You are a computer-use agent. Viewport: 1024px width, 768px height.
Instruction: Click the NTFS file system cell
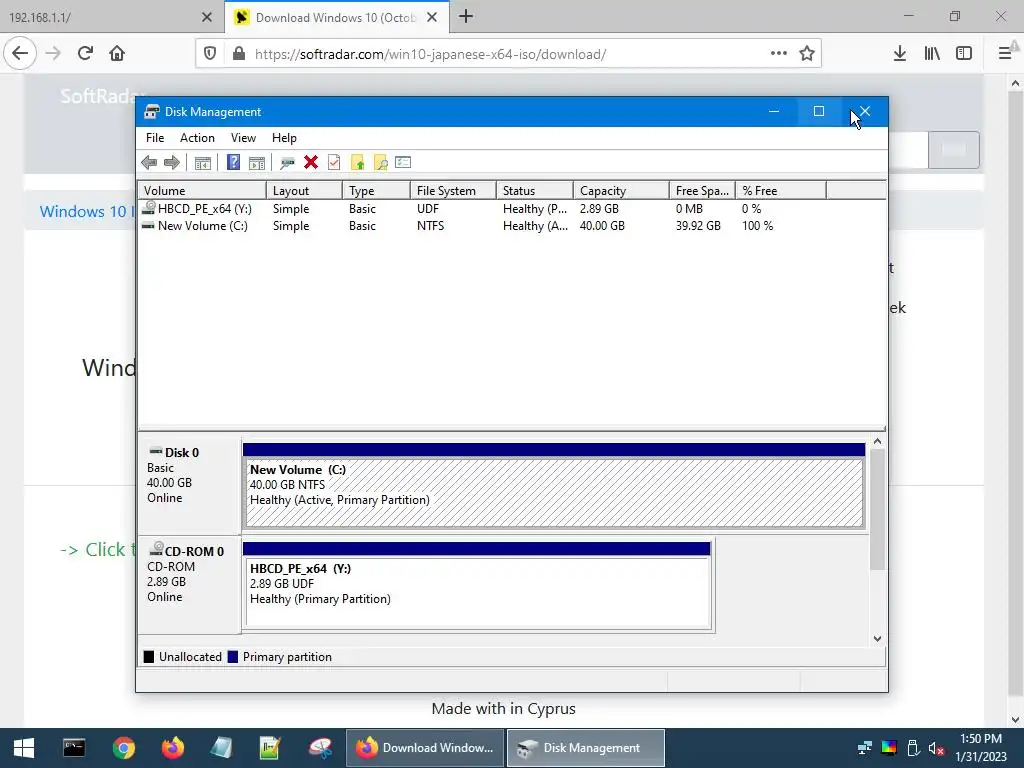(430, 225)
